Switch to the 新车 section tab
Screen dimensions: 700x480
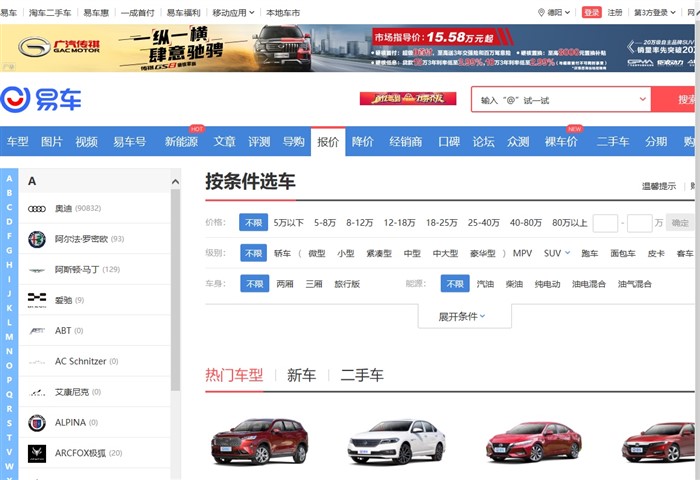[301, 375]
